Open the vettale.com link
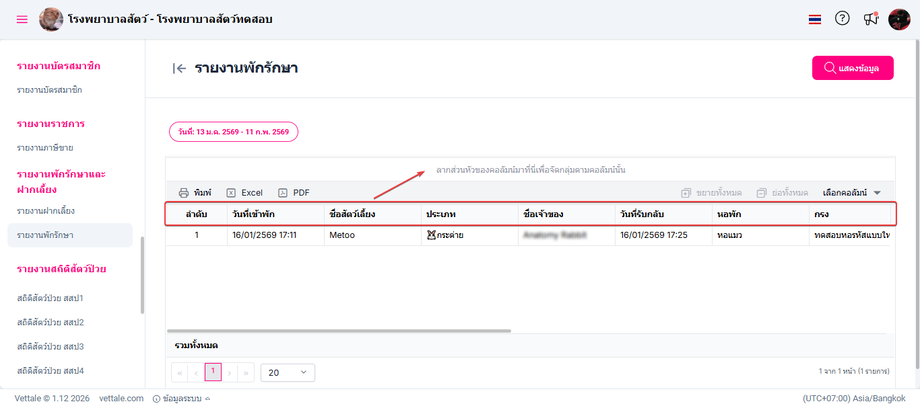920x408 pixels. point(121,398)
